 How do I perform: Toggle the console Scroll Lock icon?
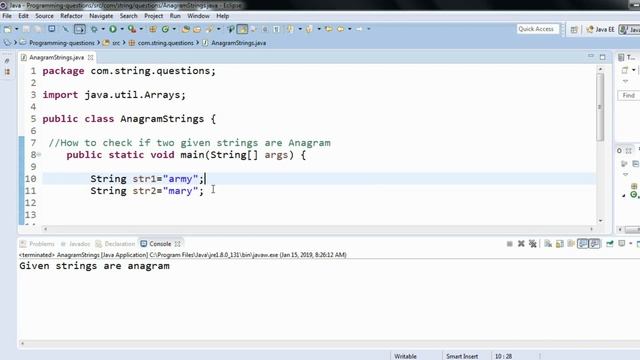click(x=560, y=244)
